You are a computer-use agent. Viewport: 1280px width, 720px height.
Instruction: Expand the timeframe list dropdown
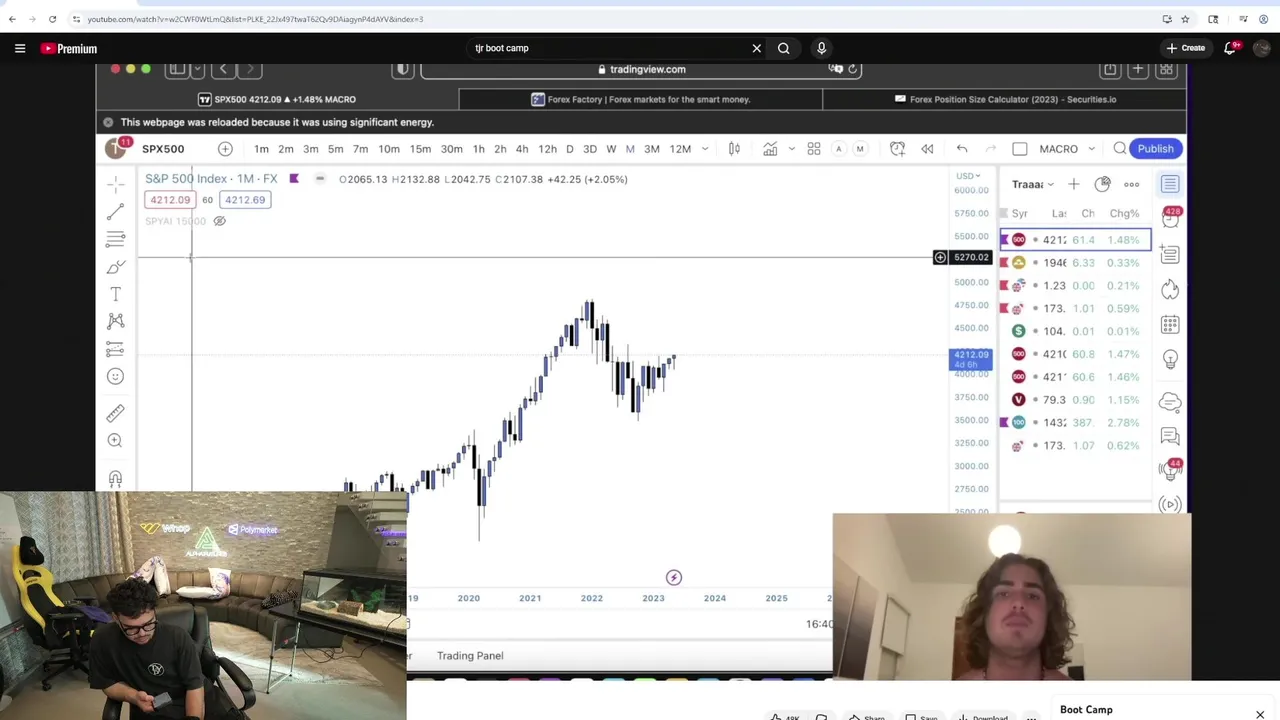[705, 149]
